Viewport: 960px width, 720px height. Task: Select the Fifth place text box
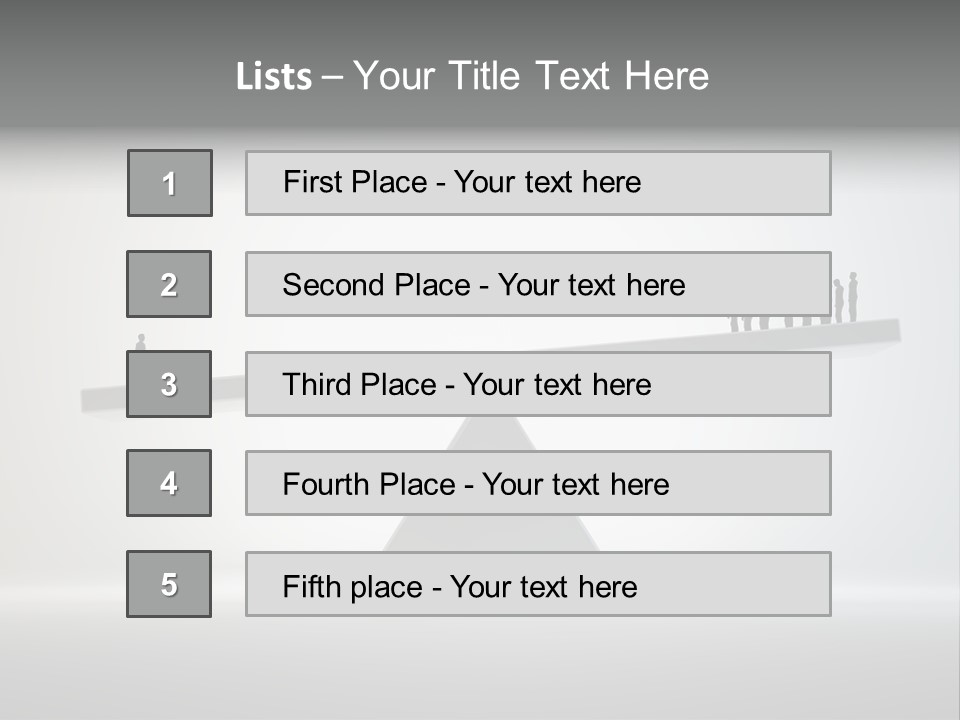pos(538,584)
